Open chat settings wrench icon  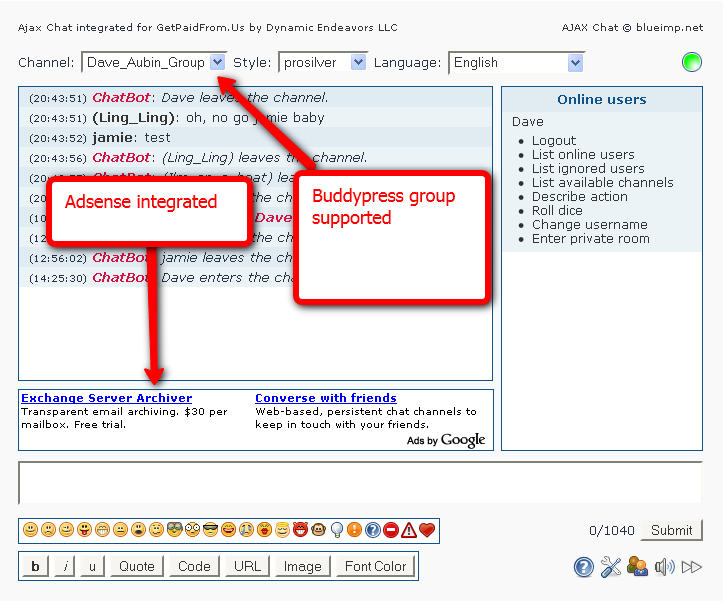[611, 568]
